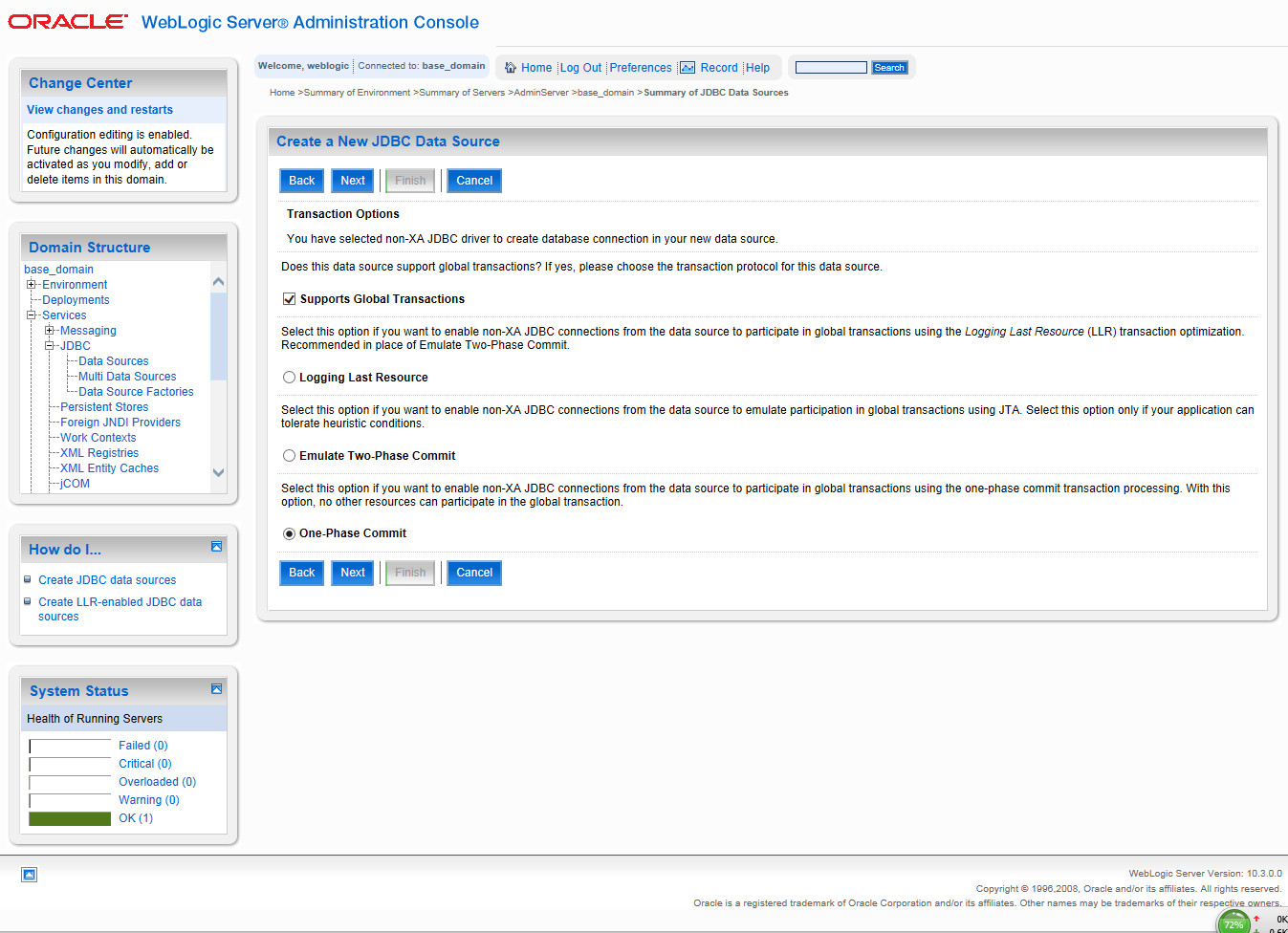Screen dimensions: 1288x933
Task: Click the bottom Next button
Action: pyautogui.click(x=353, y=573)
